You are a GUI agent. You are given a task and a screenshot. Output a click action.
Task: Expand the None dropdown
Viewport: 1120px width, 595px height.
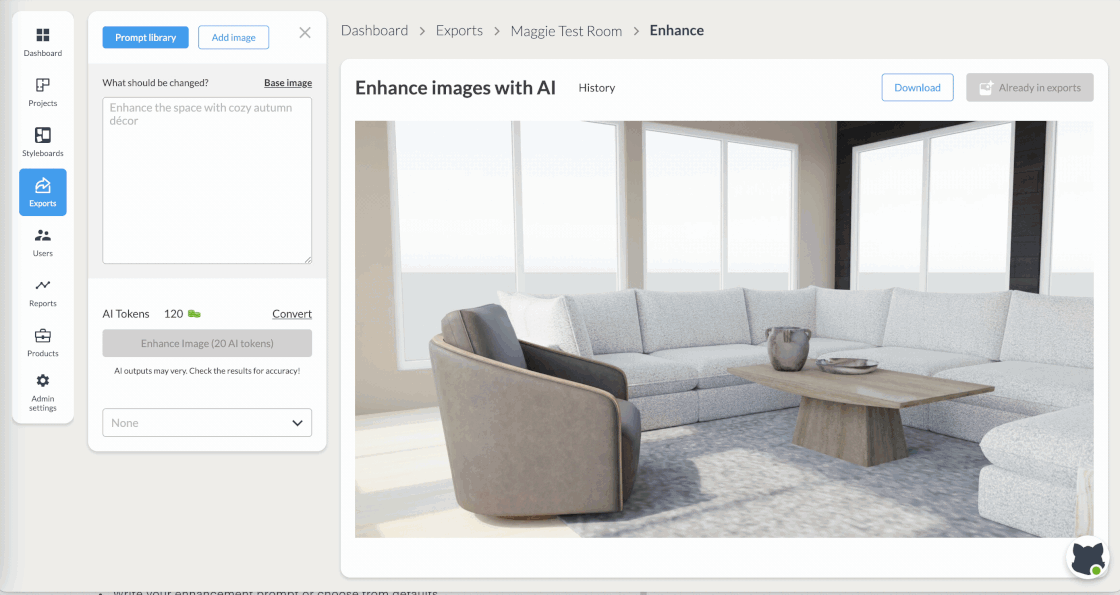point(207,423)
